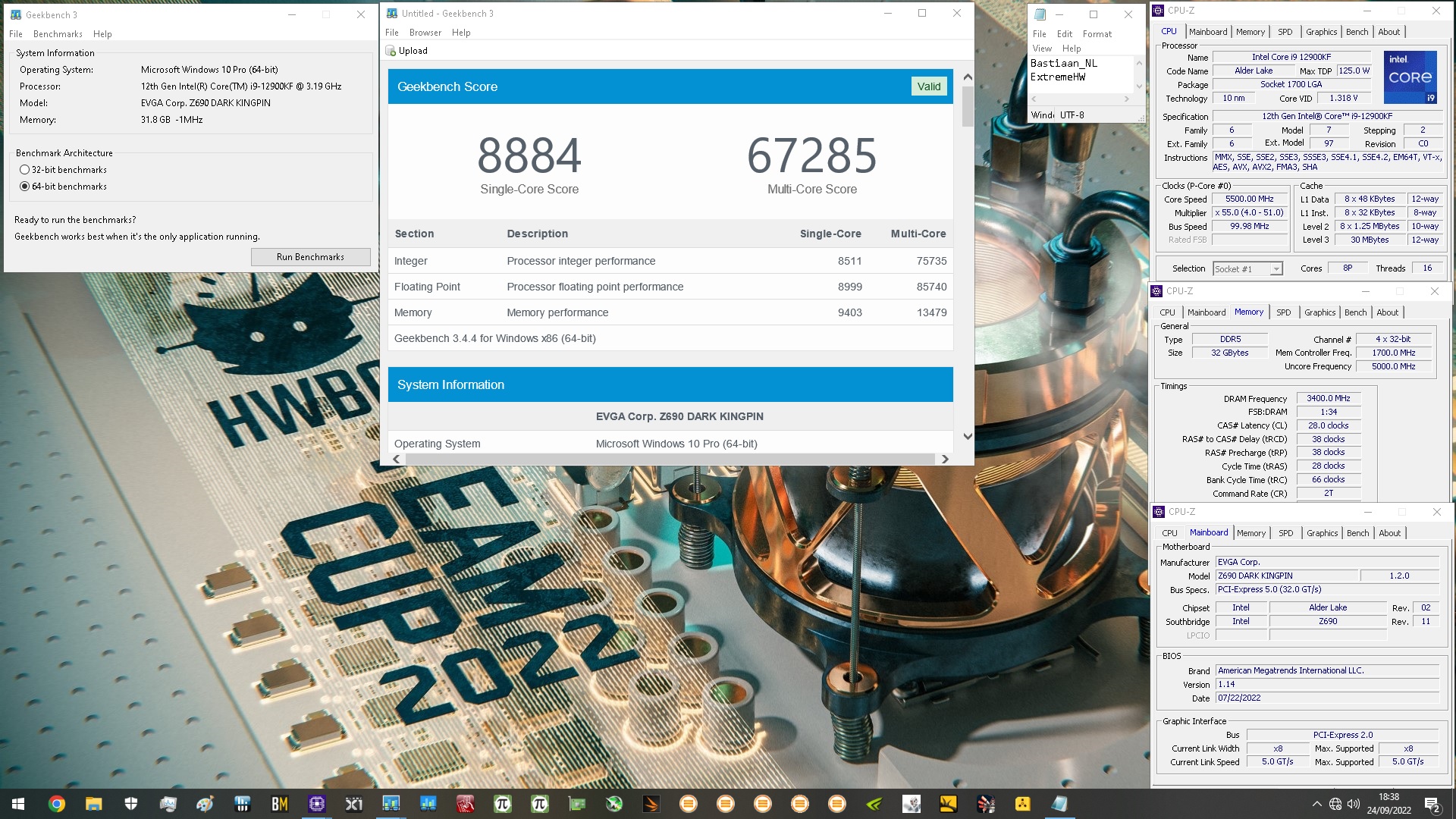Click Geekbench results scroll-up arrow
1456x819 pixels.
(x=967, y=77)
